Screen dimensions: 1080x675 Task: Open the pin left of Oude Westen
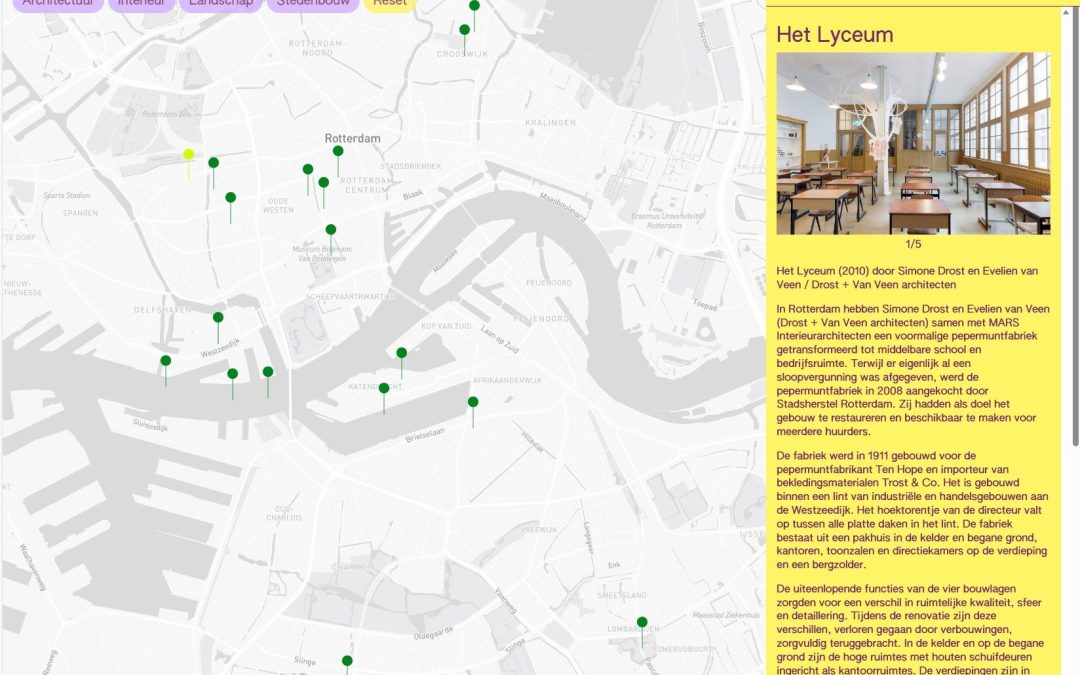(x=231, y=198)
